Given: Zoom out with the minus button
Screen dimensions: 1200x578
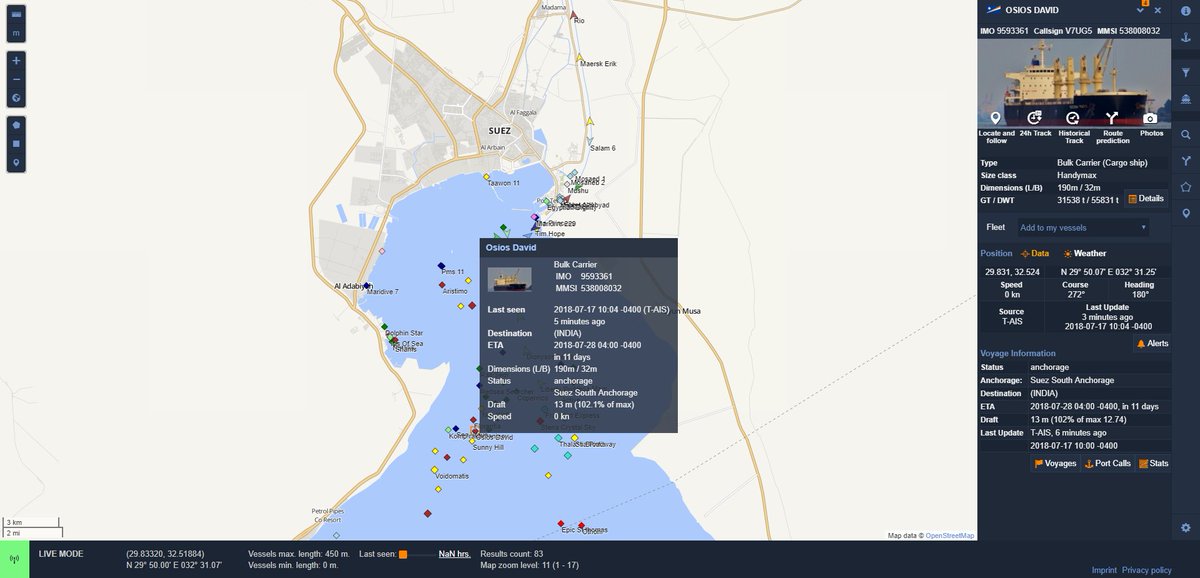Looking at the screenshot, I should pyautogui.click(x=16, y=79).
